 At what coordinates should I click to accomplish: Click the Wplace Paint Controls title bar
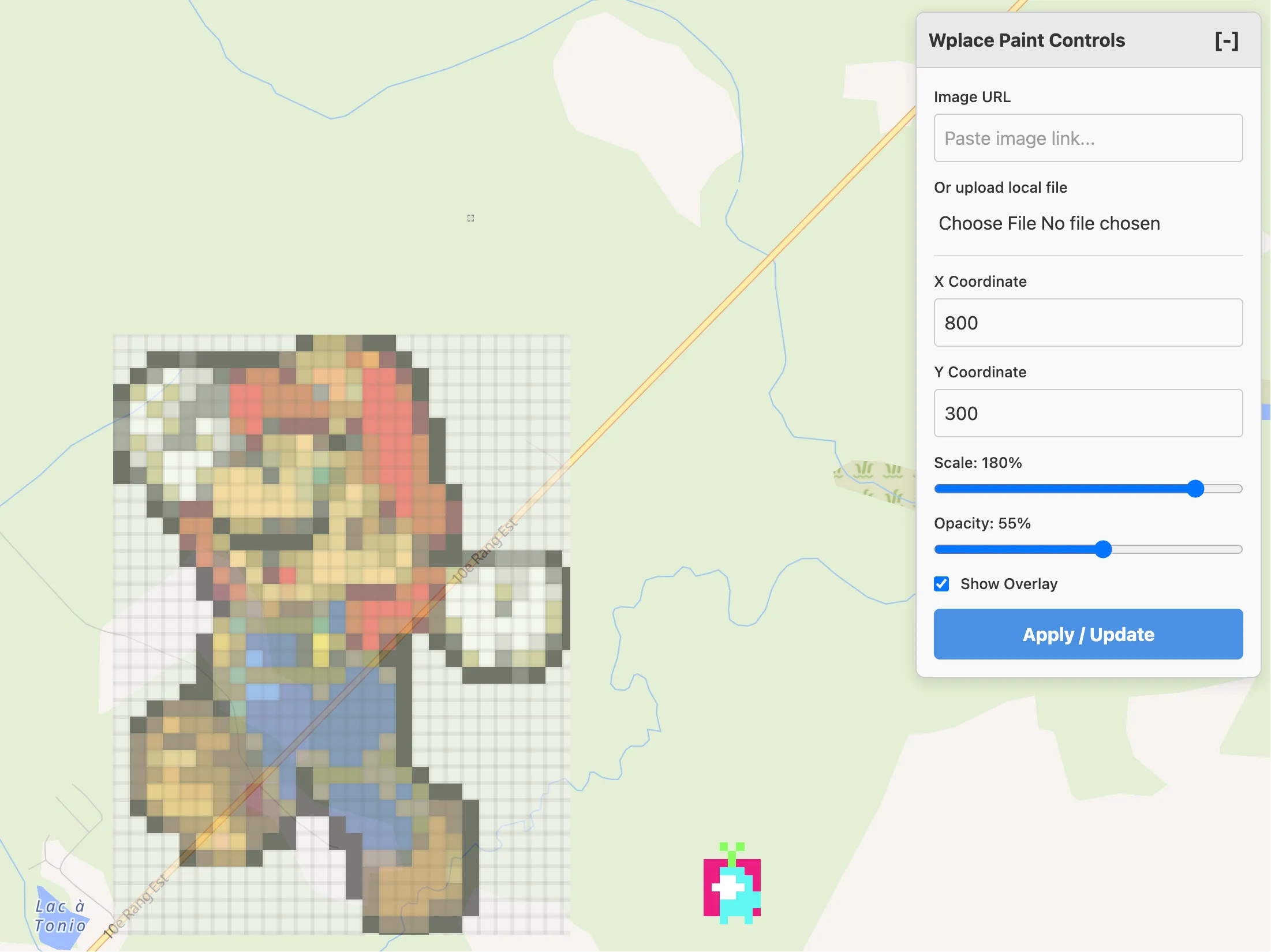coord(1027,40)
